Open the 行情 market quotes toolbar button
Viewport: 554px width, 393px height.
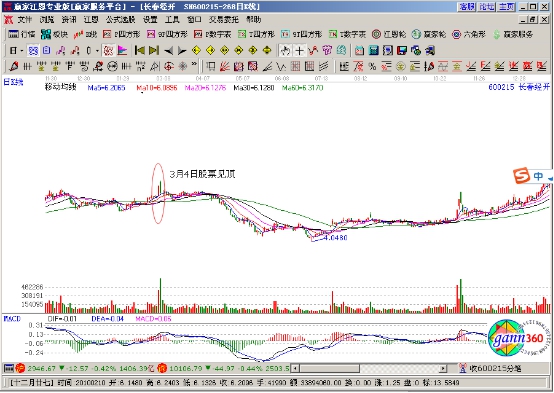click(22, 34)
